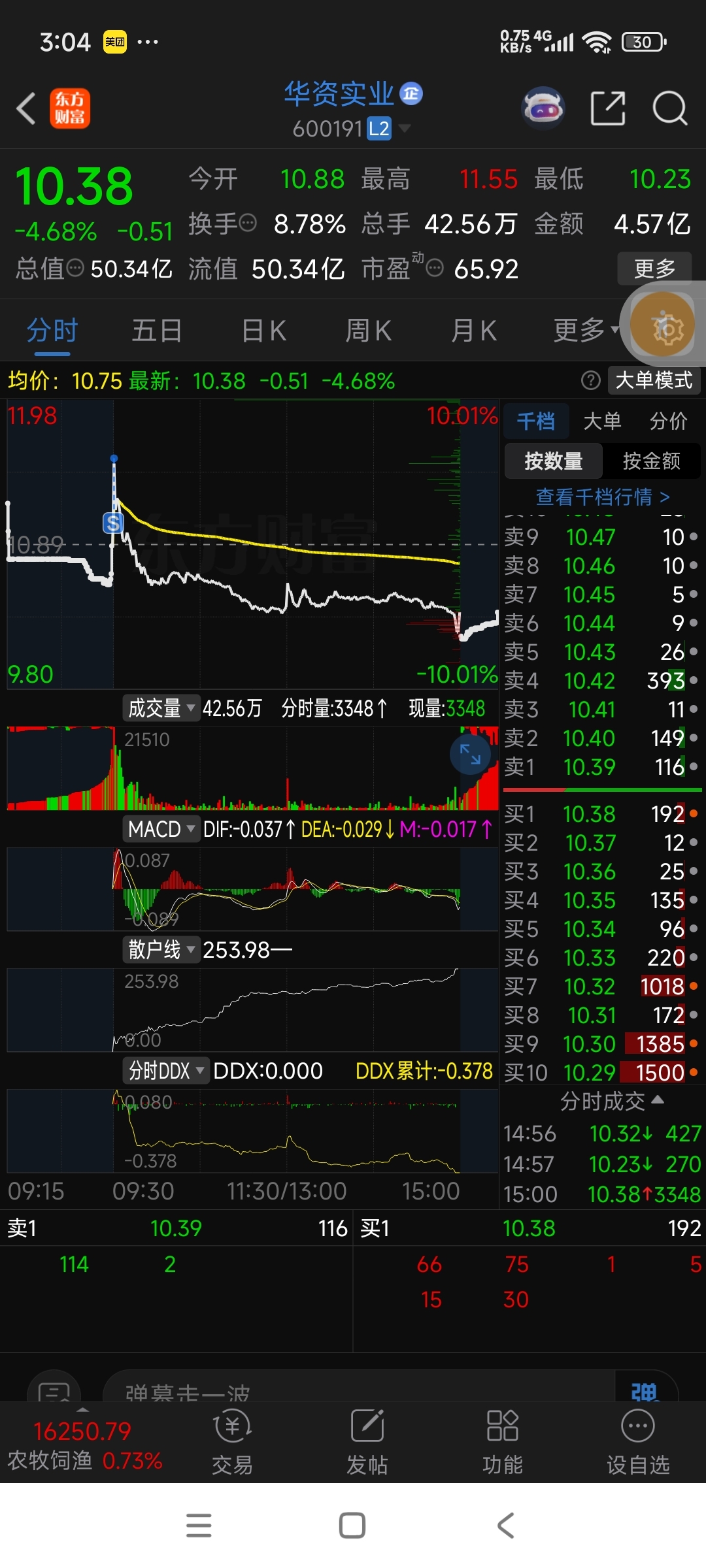Tap the 15:00 10.38 trade record
Image resolution: width=706 pixels, height=1568 pixels.
[602, 1194]
